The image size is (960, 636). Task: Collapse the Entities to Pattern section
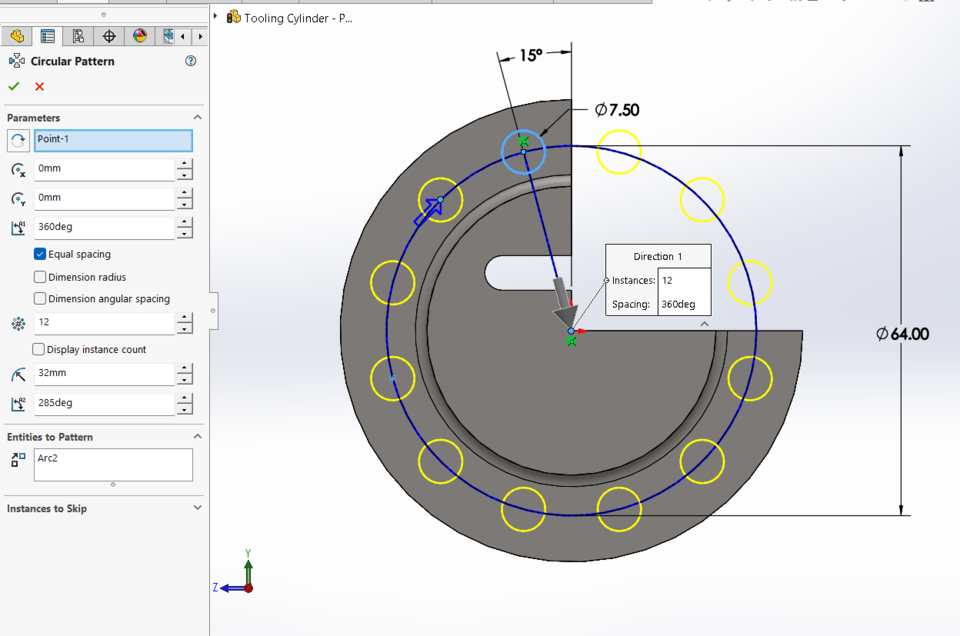(197, 436)
